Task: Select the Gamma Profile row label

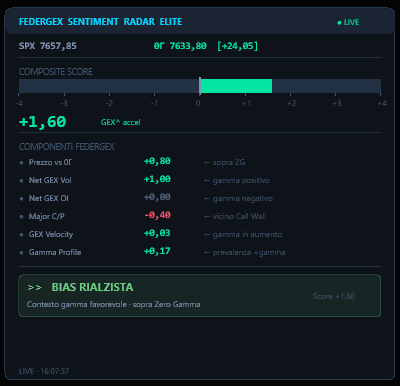Action: (55, 252)
